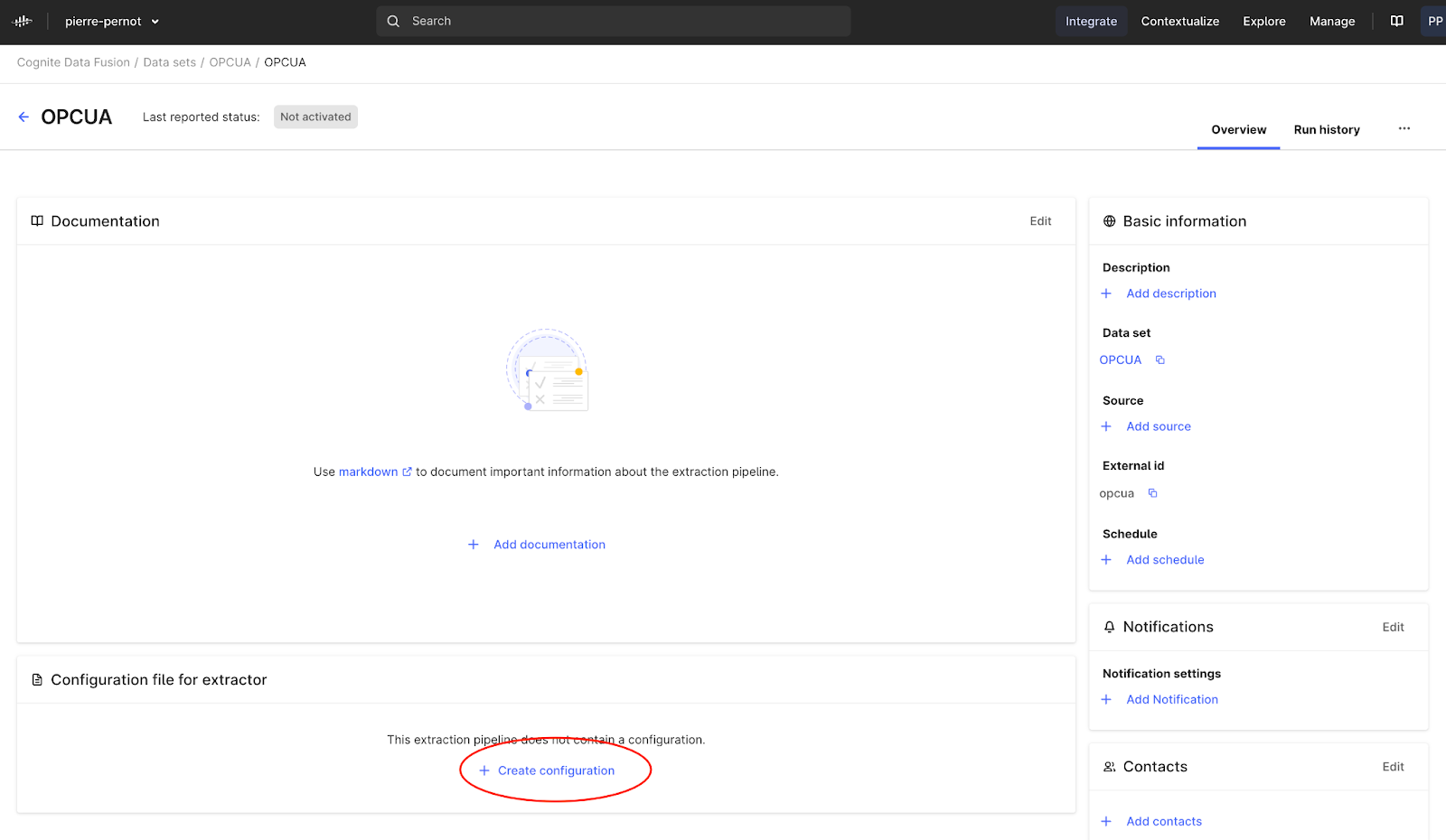Image resolution: width=1446 pixels, height=840 pixels.
Task: Copy the opcua external id icon
Action: click(x=1153, y=493)
